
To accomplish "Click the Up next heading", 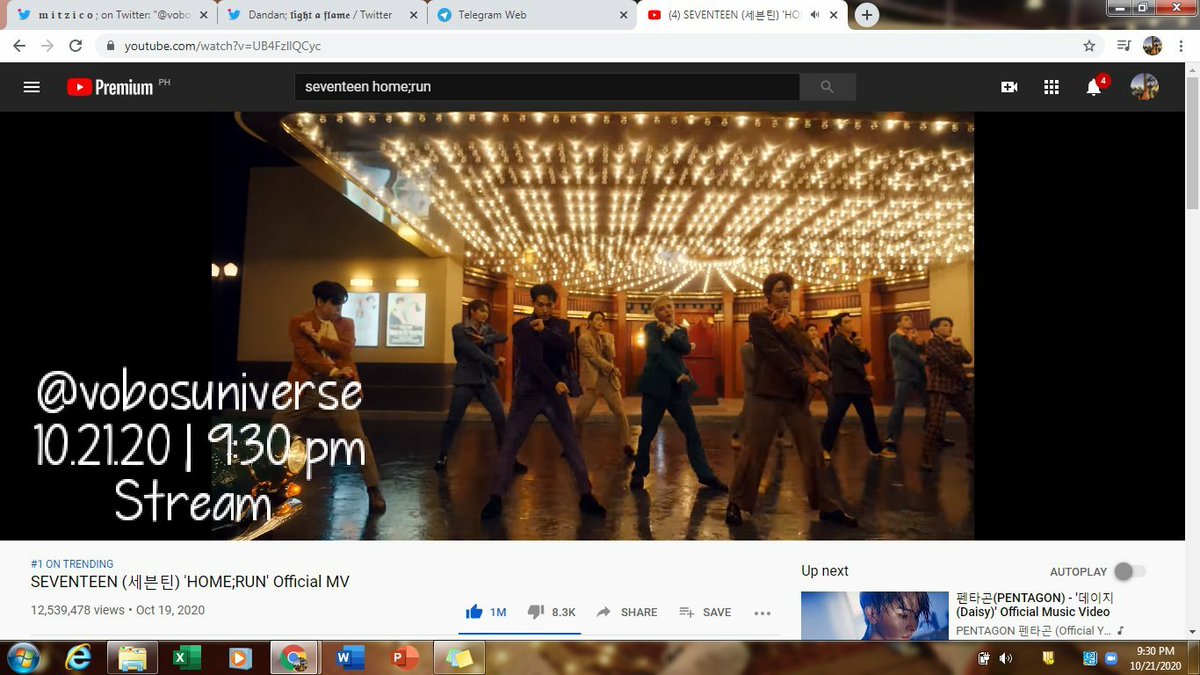I will tap(825, 571).
